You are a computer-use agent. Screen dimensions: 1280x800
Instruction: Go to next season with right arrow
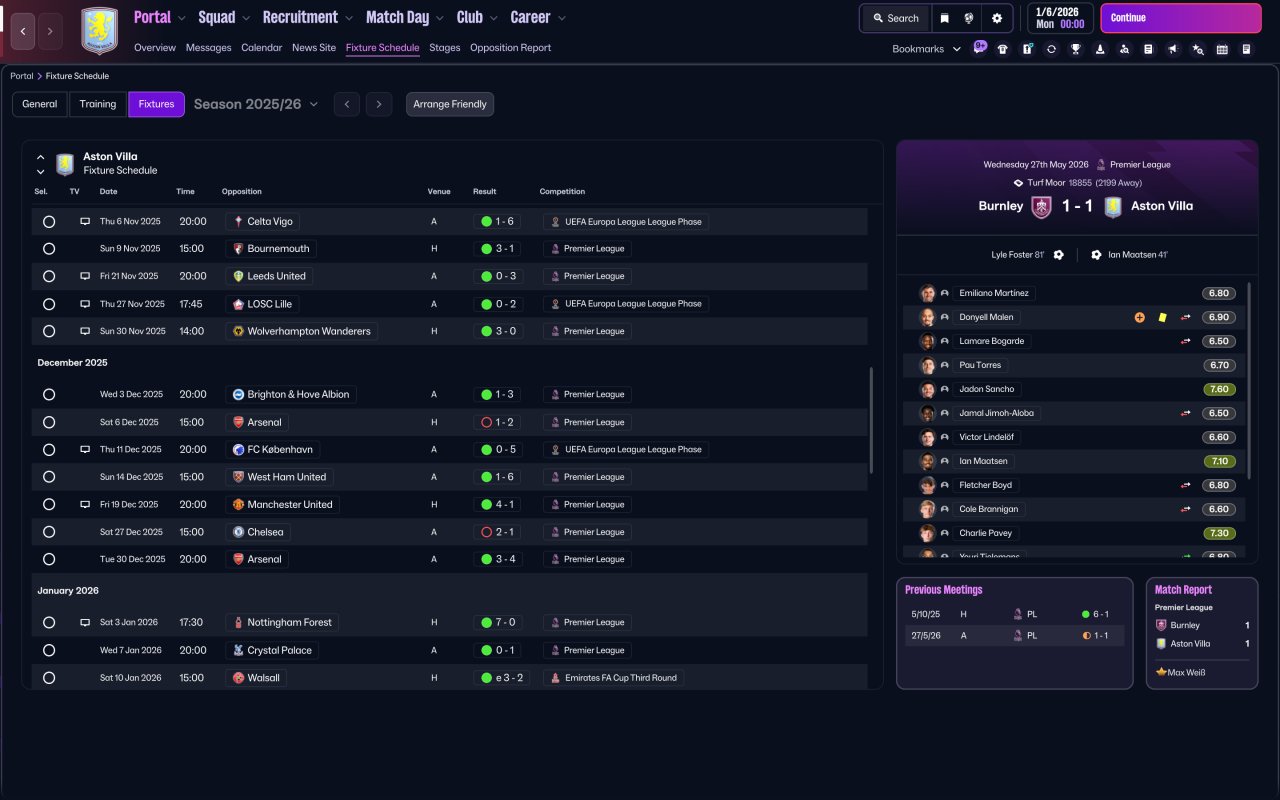click(378, 104)
